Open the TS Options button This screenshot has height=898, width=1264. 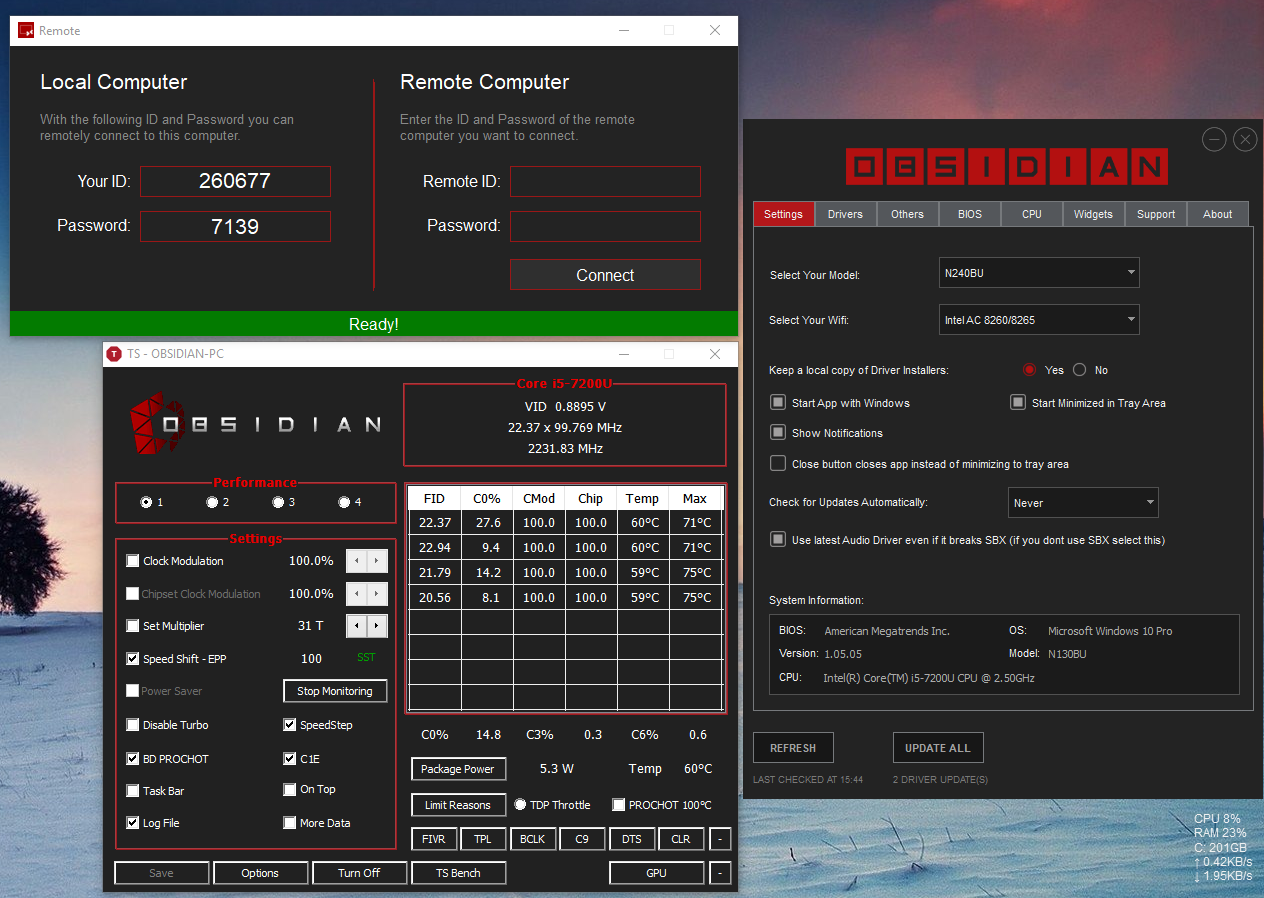(x=260, y=873)
